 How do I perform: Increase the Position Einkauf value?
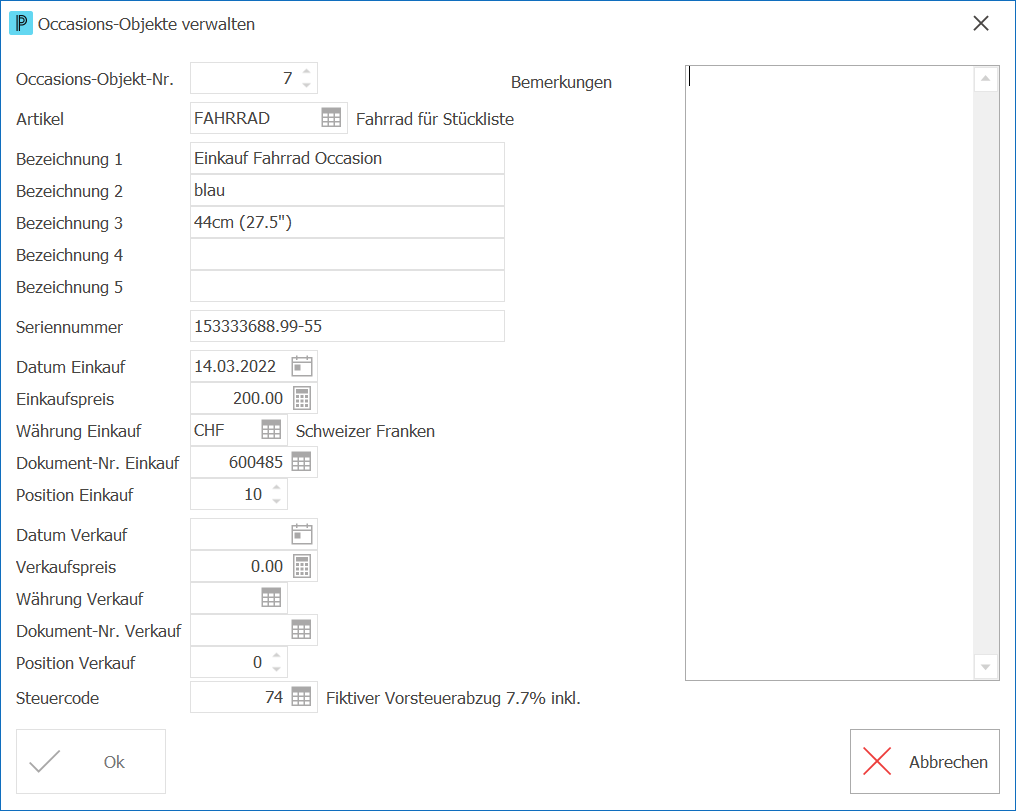coord(277,488)
